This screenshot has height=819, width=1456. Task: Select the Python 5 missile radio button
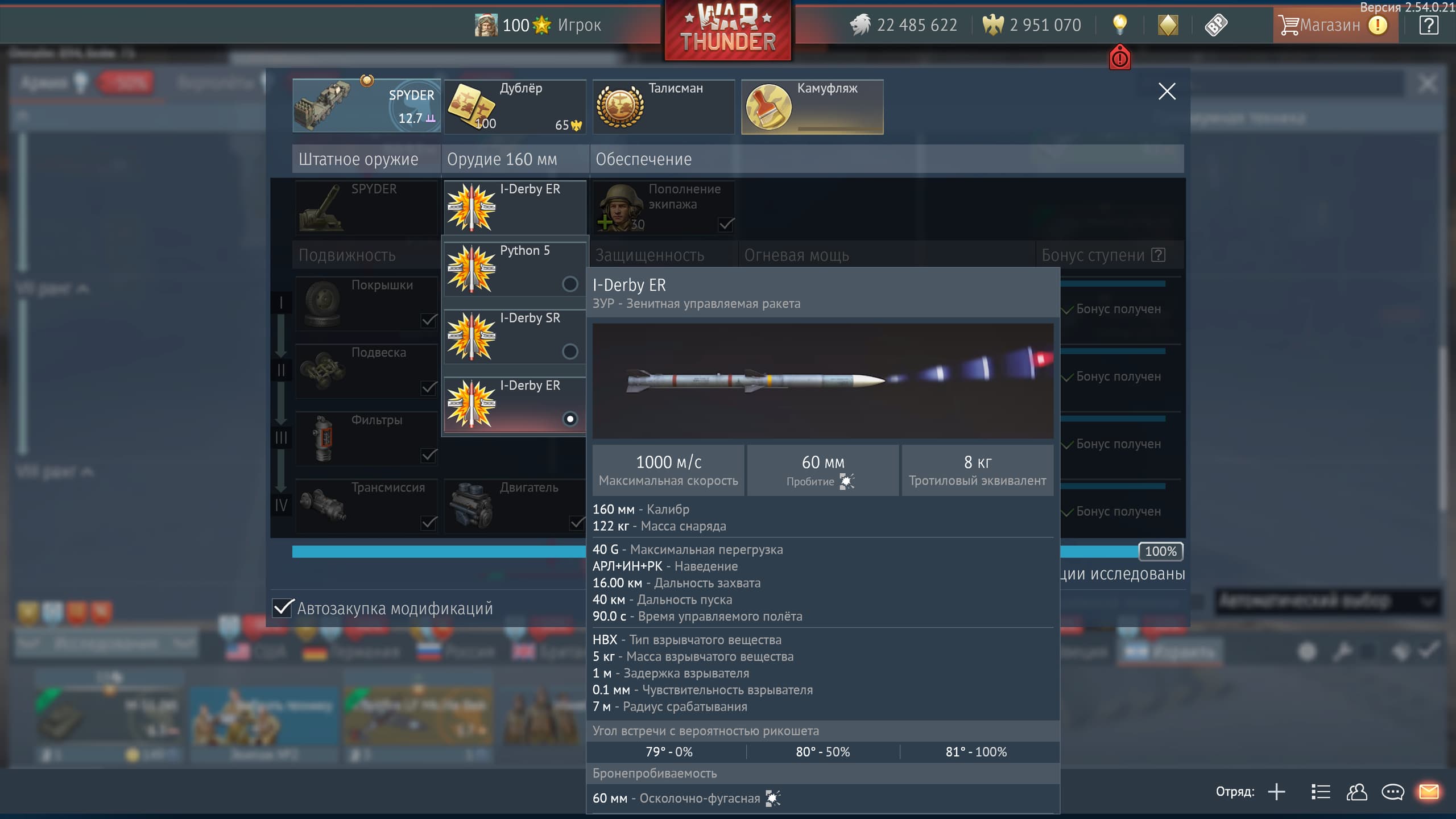tap(569, 284)
